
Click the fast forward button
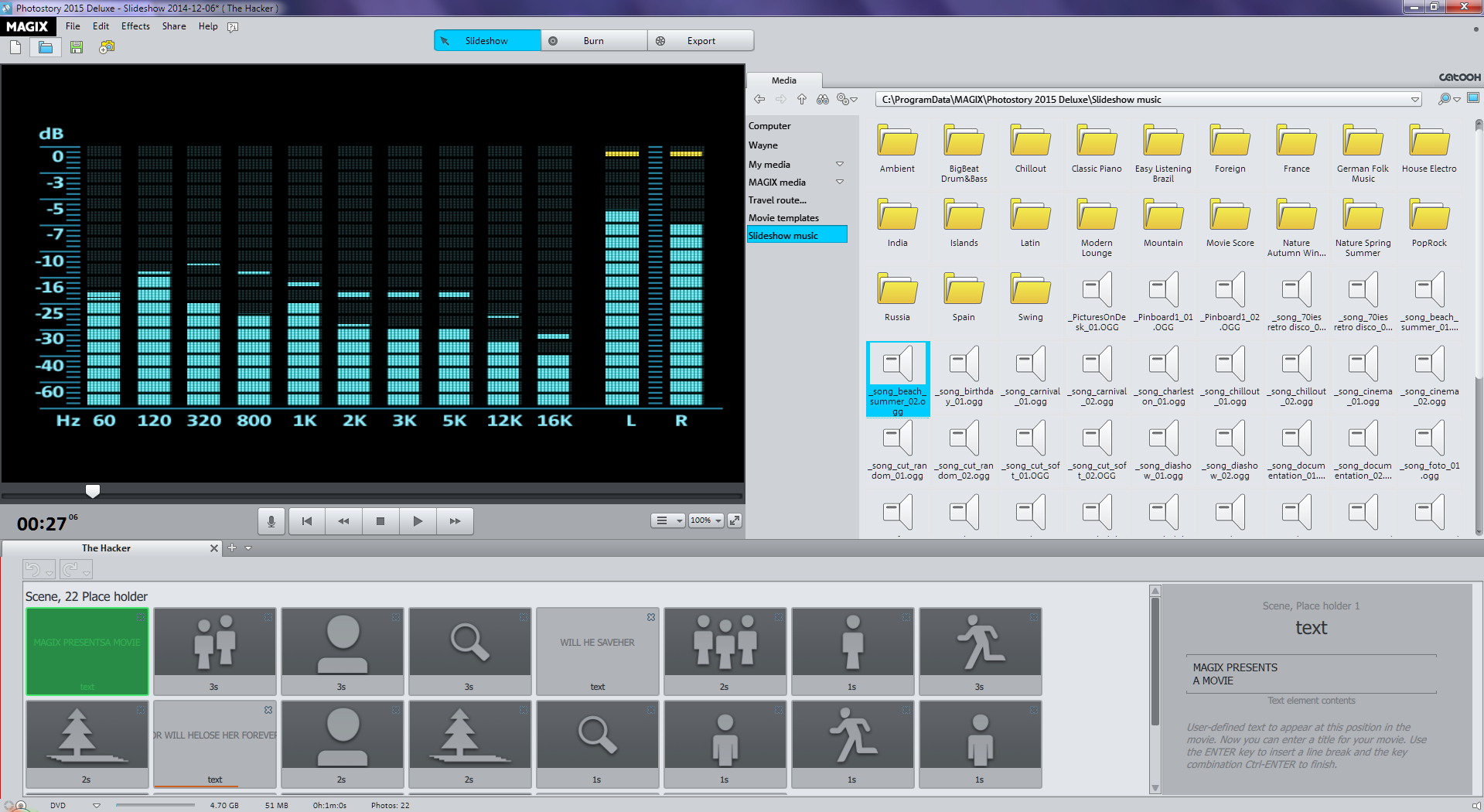point(455,521)
